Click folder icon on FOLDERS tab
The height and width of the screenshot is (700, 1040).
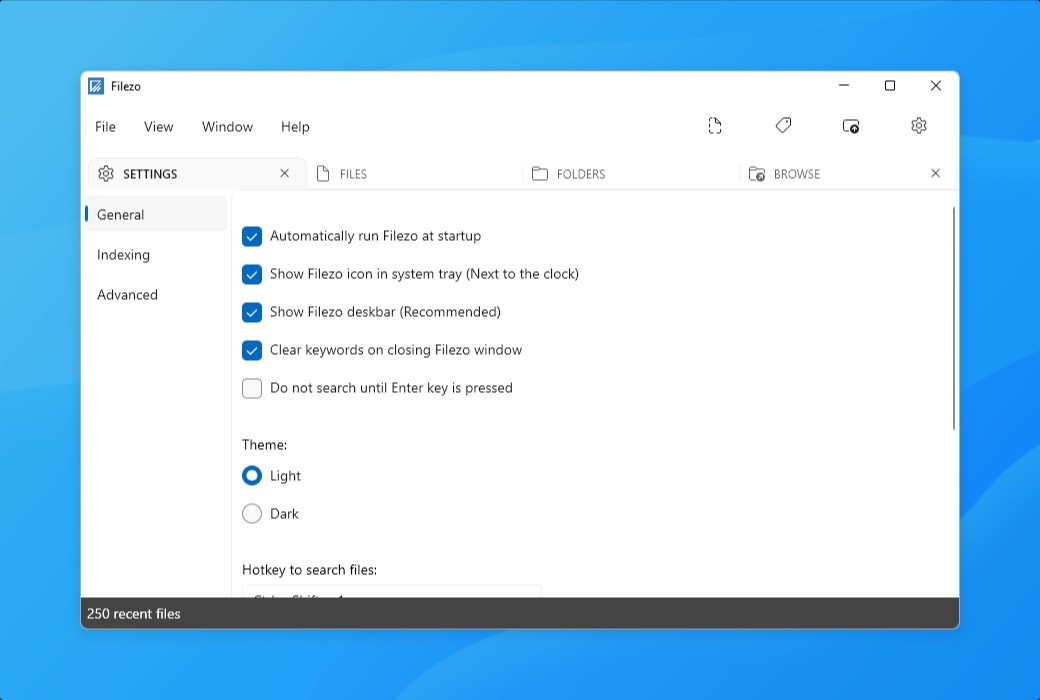click(x=540, y=174)
